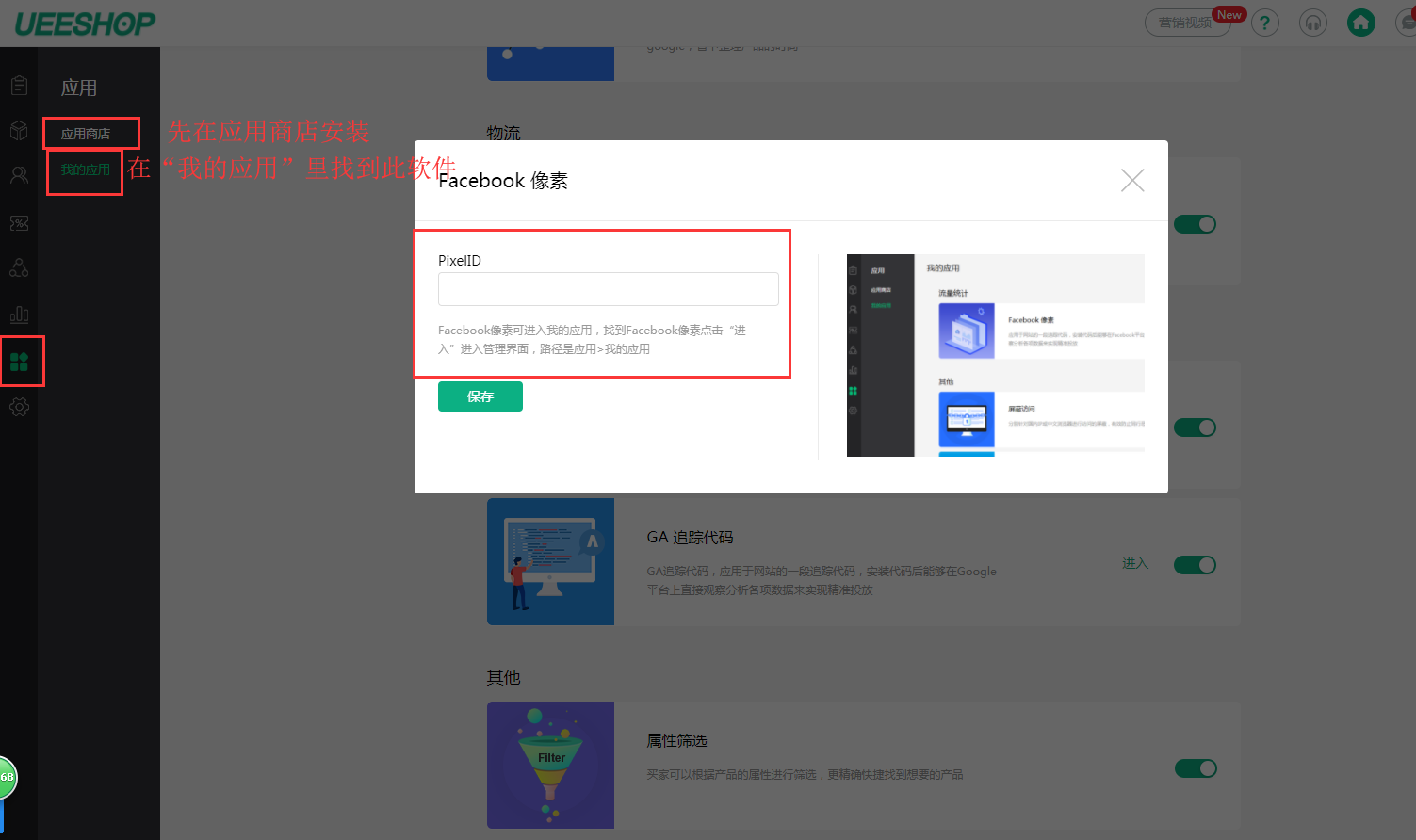Click the 属性筛选 description text
The image size is (1416, 840).
coord(805,774)
